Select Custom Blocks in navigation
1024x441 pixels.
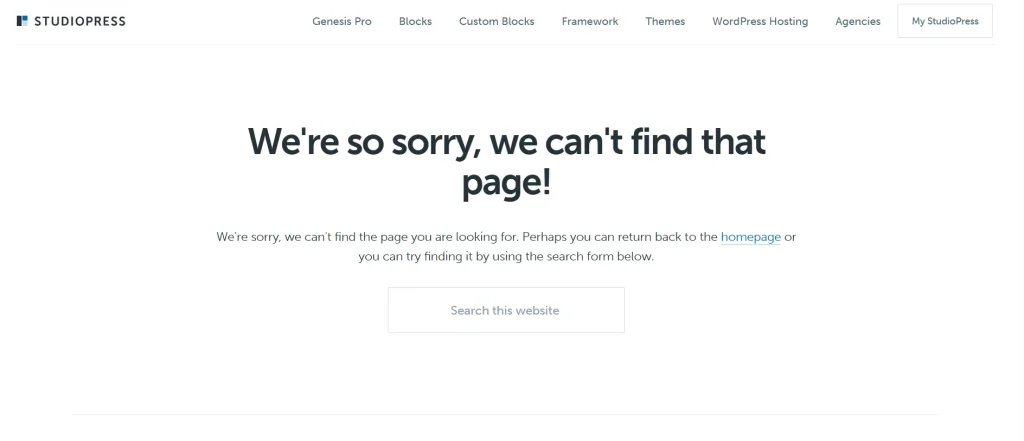(496, 21)
